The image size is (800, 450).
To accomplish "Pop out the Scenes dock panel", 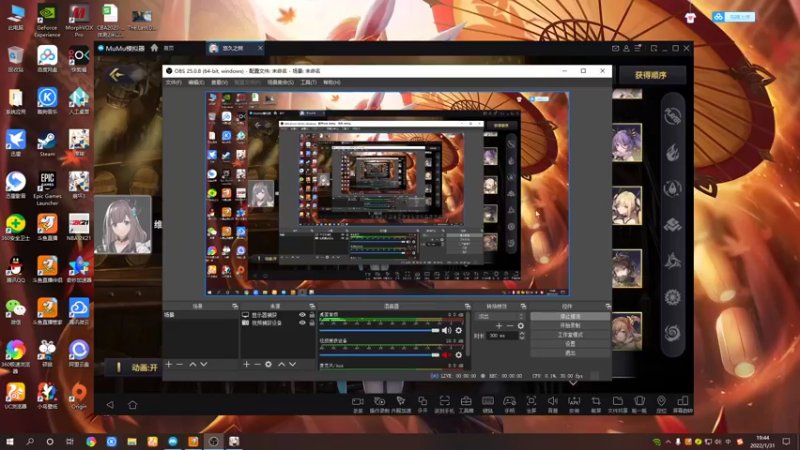I will [235, 306].
